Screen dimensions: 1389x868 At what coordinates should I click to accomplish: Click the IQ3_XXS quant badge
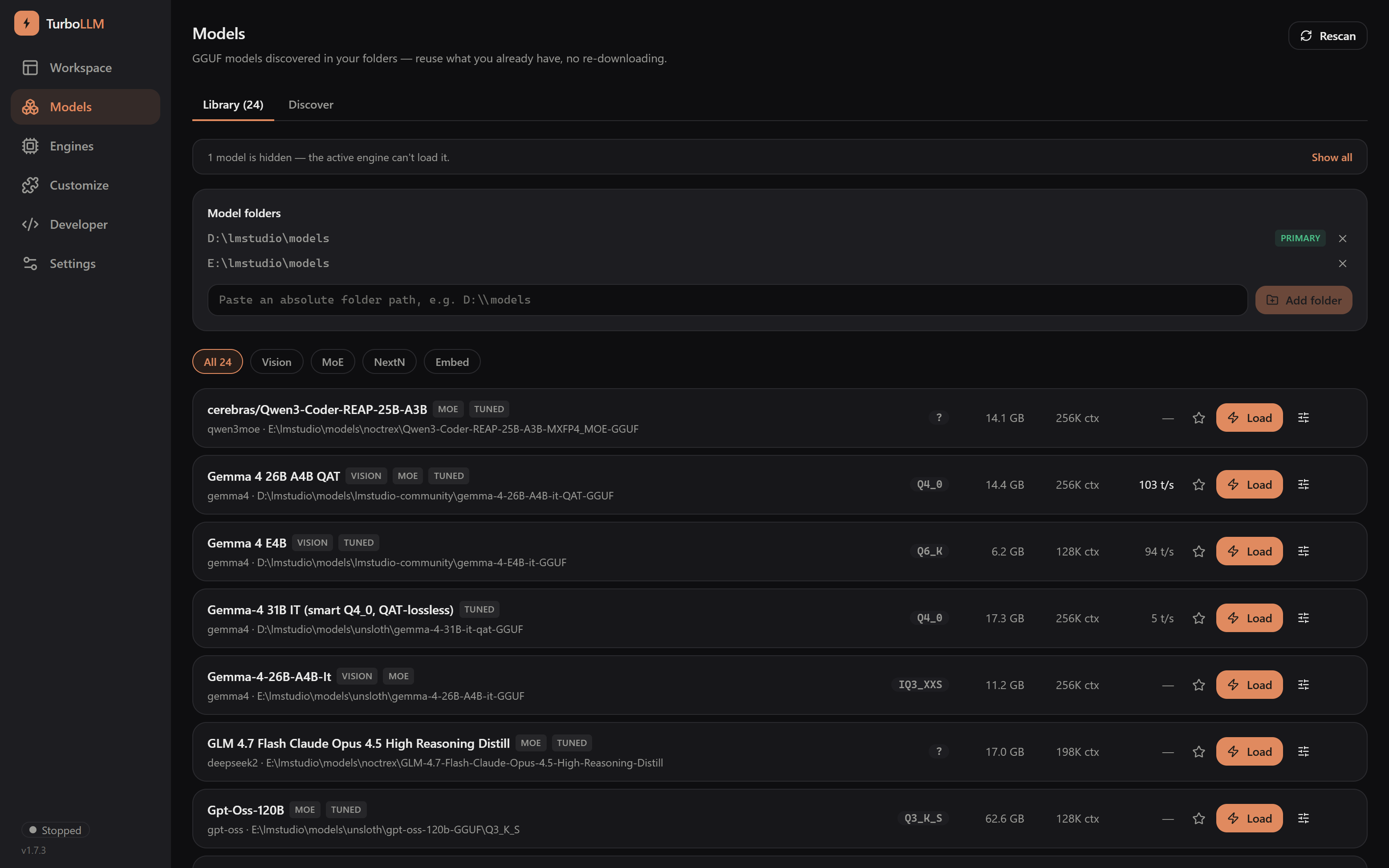click(920, 685)
